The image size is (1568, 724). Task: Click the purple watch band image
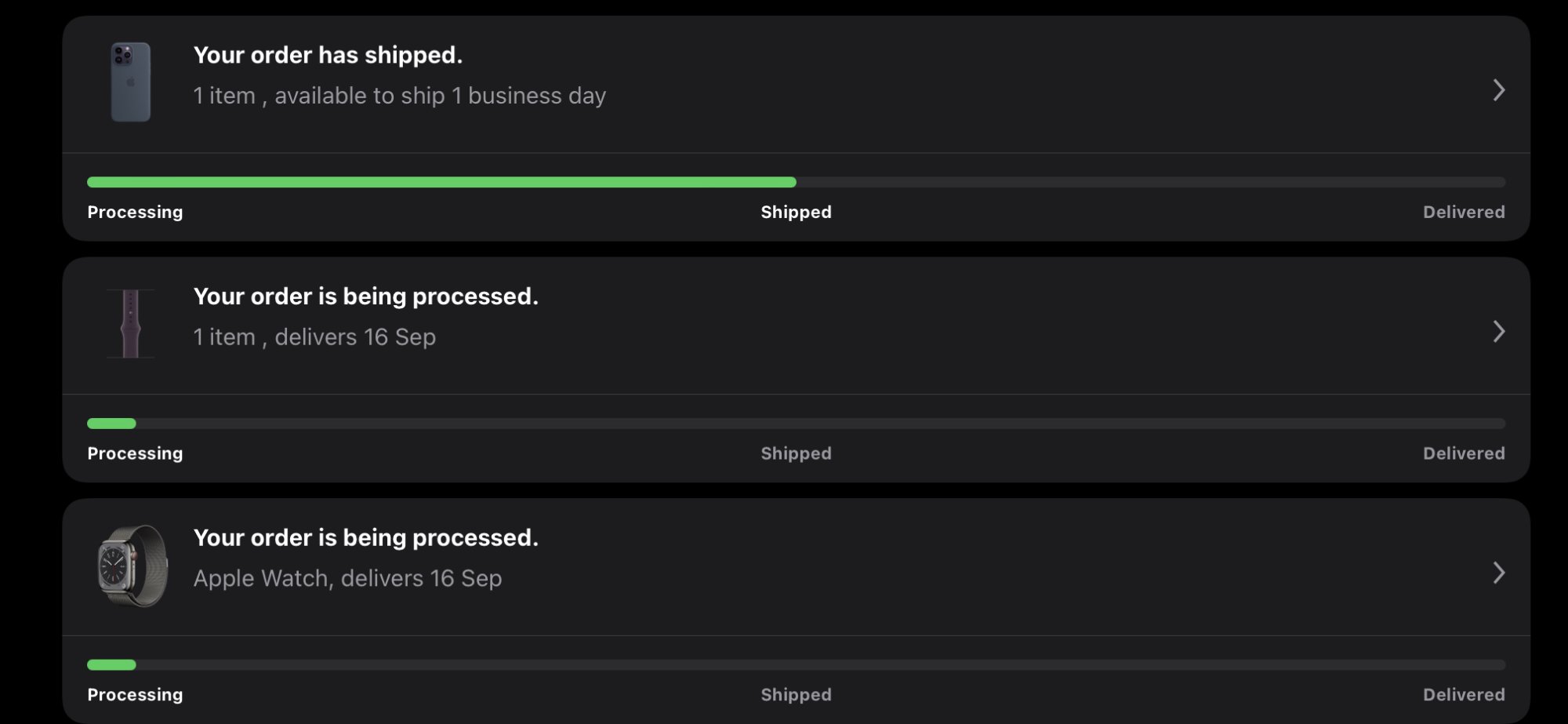tap(130, 323)
